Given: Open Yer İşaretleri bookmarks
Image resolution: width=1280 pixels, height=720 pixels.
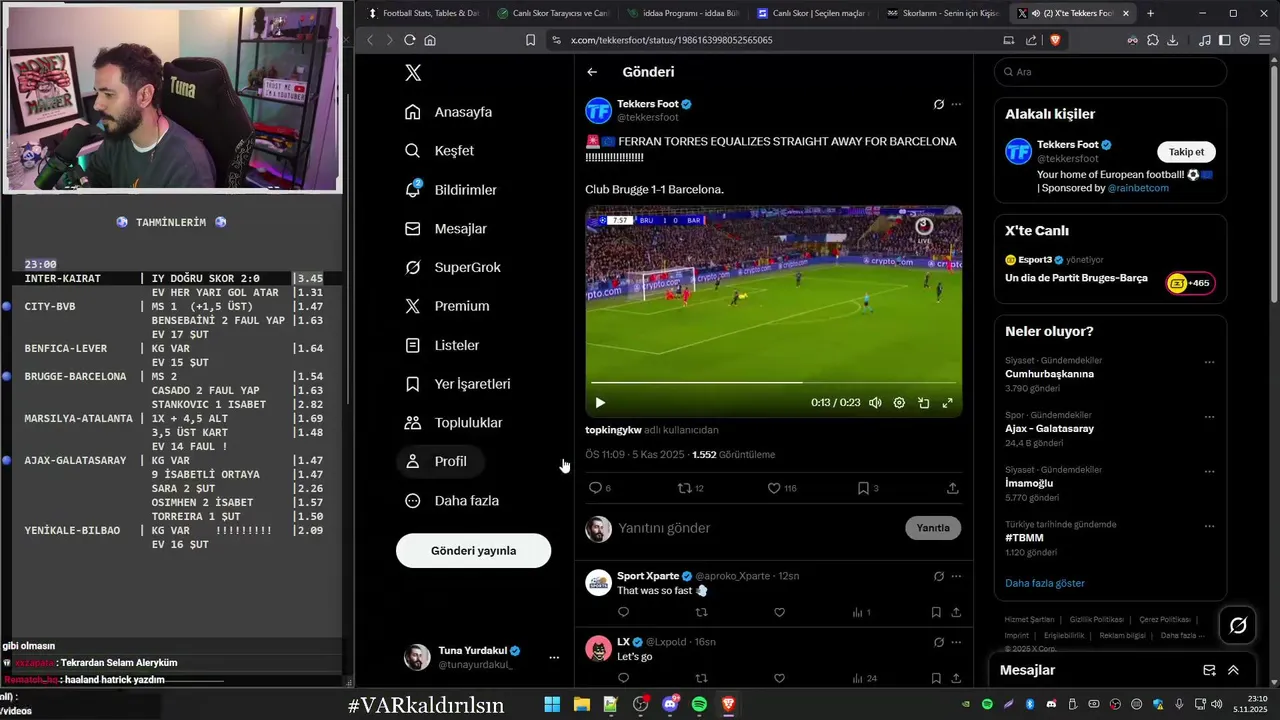Looking at the screenshot, I should 458,384.
